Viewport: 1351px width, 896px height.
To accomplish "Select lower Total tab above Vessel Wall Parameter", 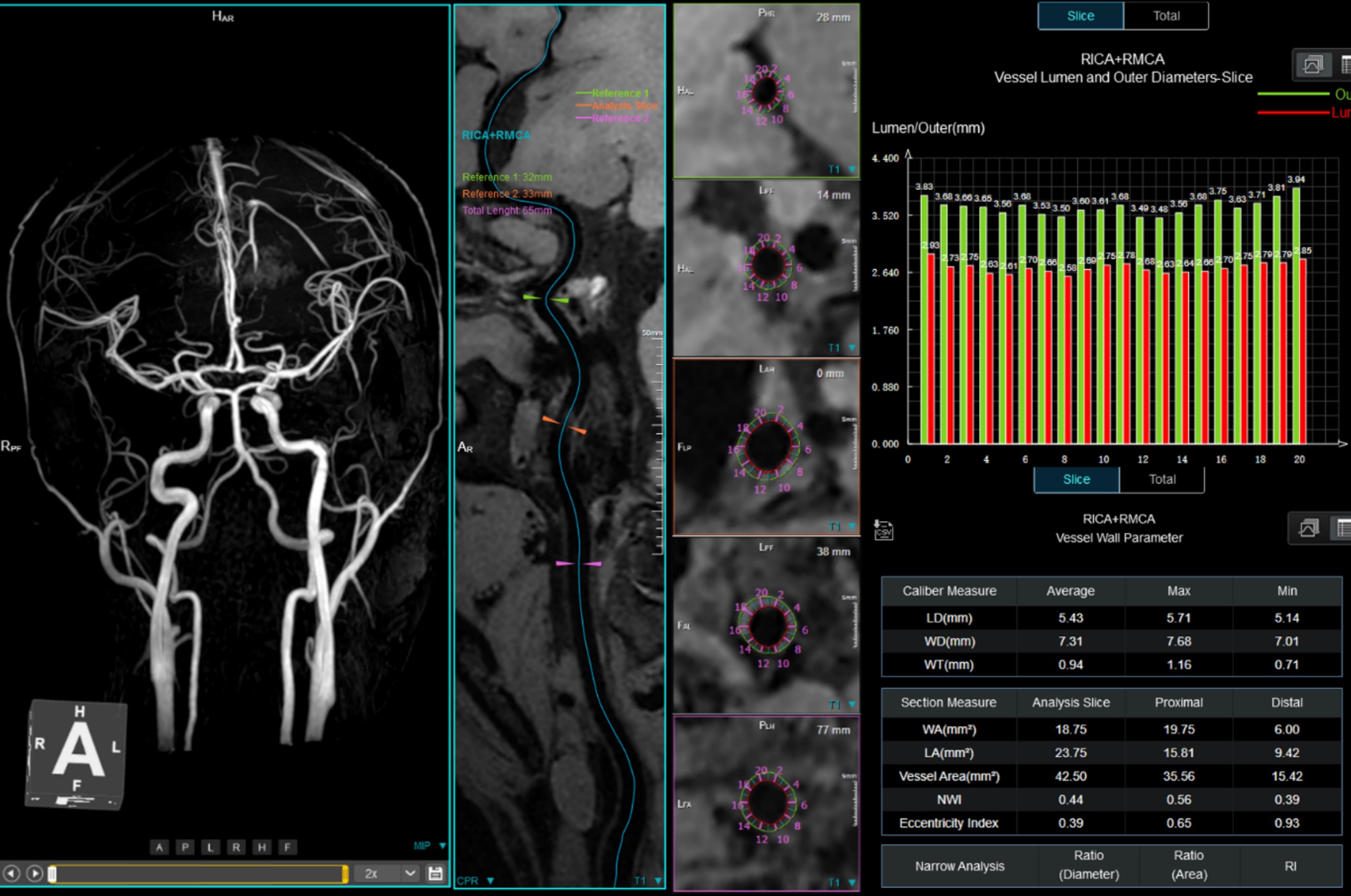I will click(x=1162, y=480).
